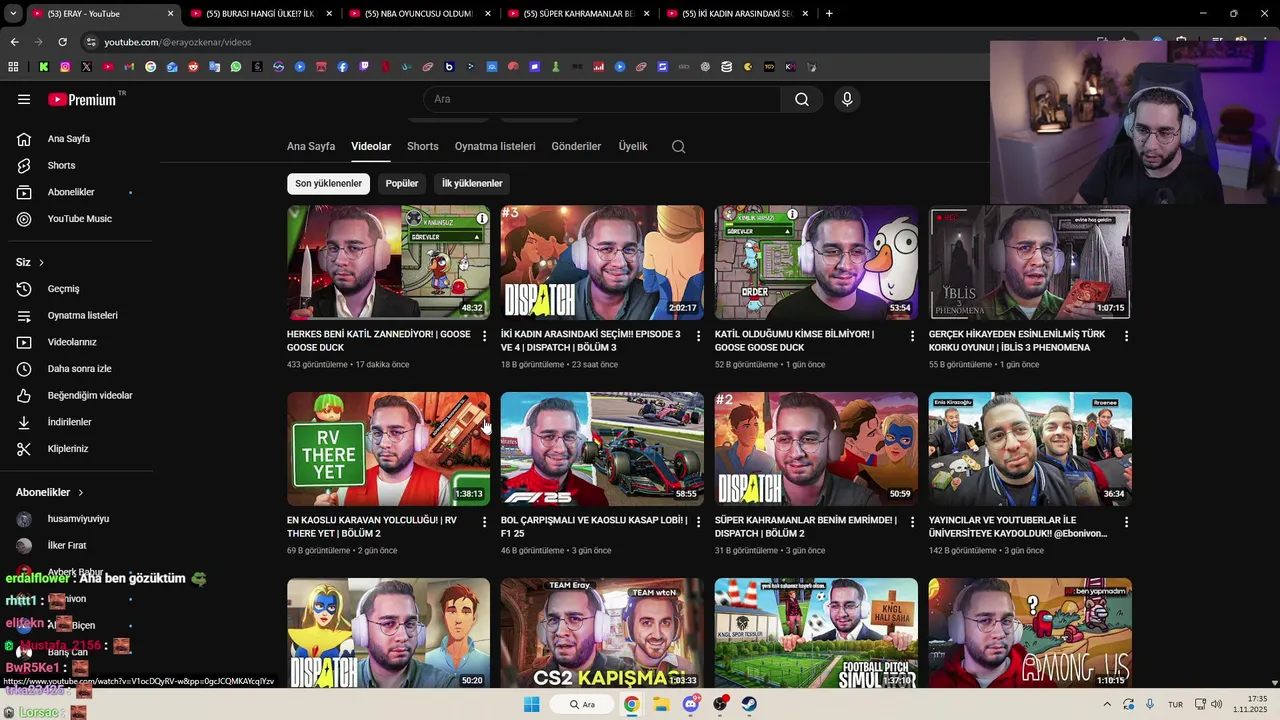Switch to the Shorts channel tab

(423, 146)
